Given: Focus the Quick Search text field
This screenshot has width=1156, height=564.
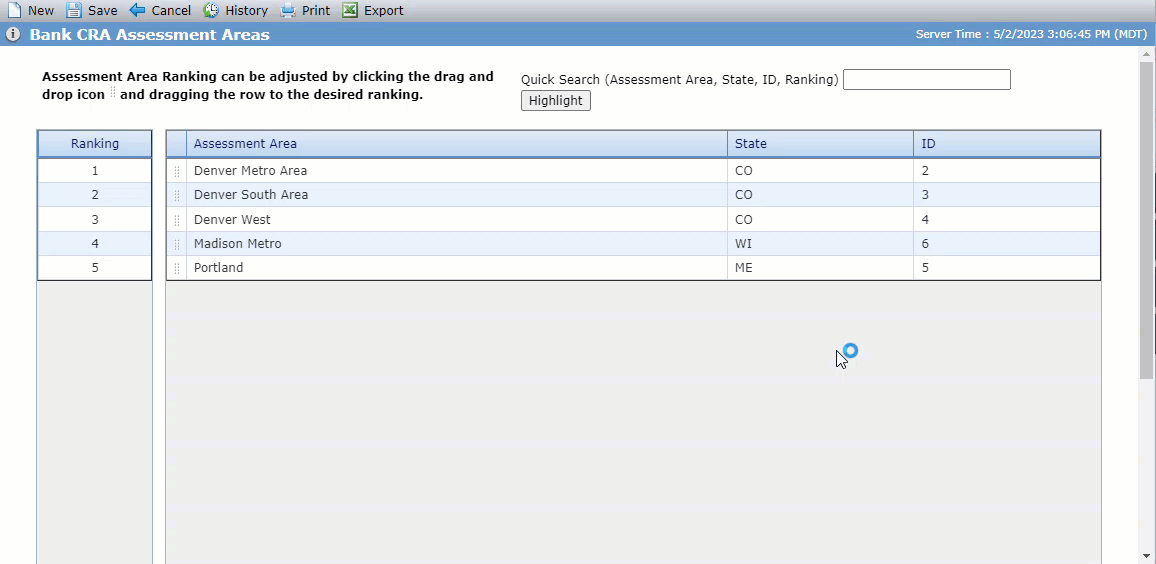Looking at the screenshot, I should pyautogui.click(x=927, y=80).
